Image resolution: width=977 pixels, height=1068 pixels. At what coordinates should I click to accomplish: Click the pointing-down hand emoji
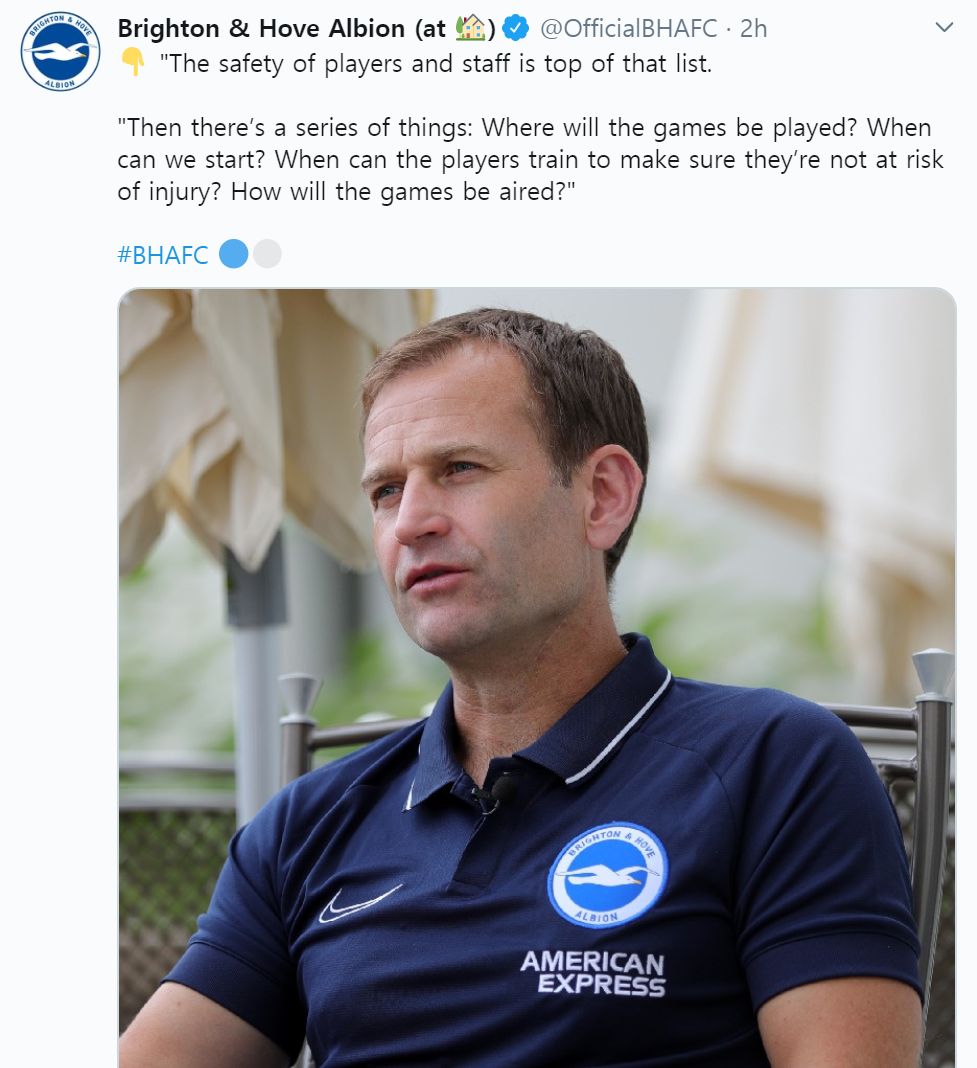[x=132, y=64]
